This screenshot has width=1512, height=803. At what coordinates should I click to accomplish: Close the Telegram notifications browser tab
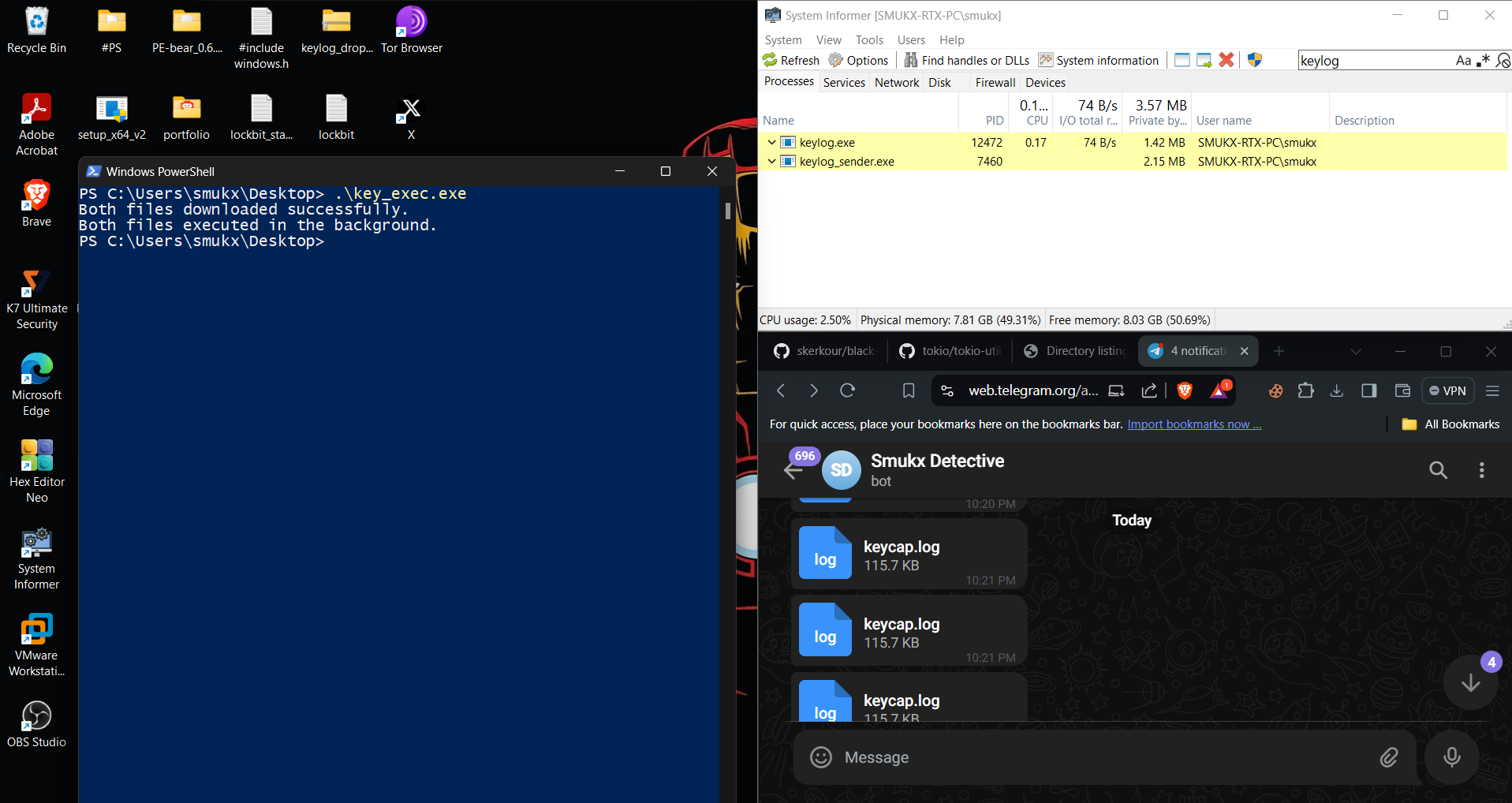pyautogui.click(x=1245, y=351)
